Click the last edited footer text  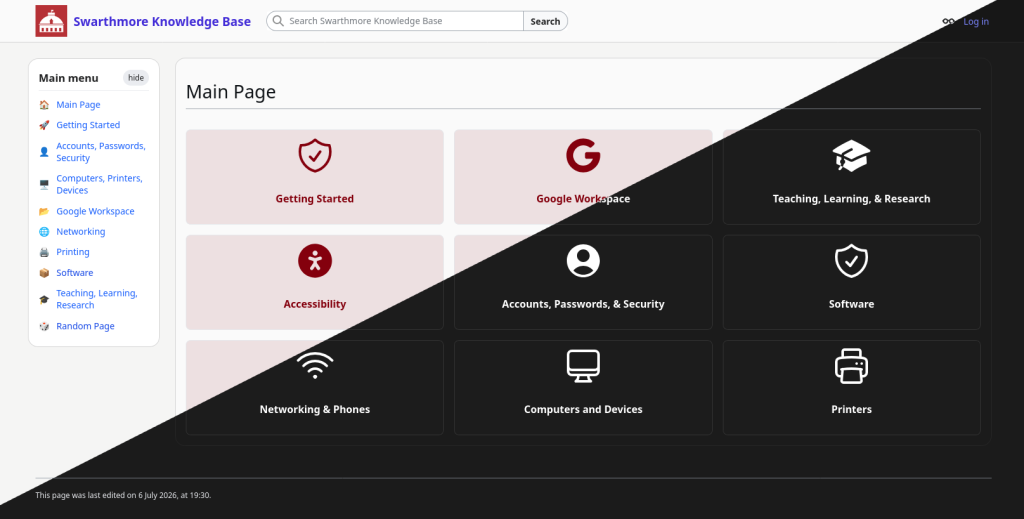[123, 495]
